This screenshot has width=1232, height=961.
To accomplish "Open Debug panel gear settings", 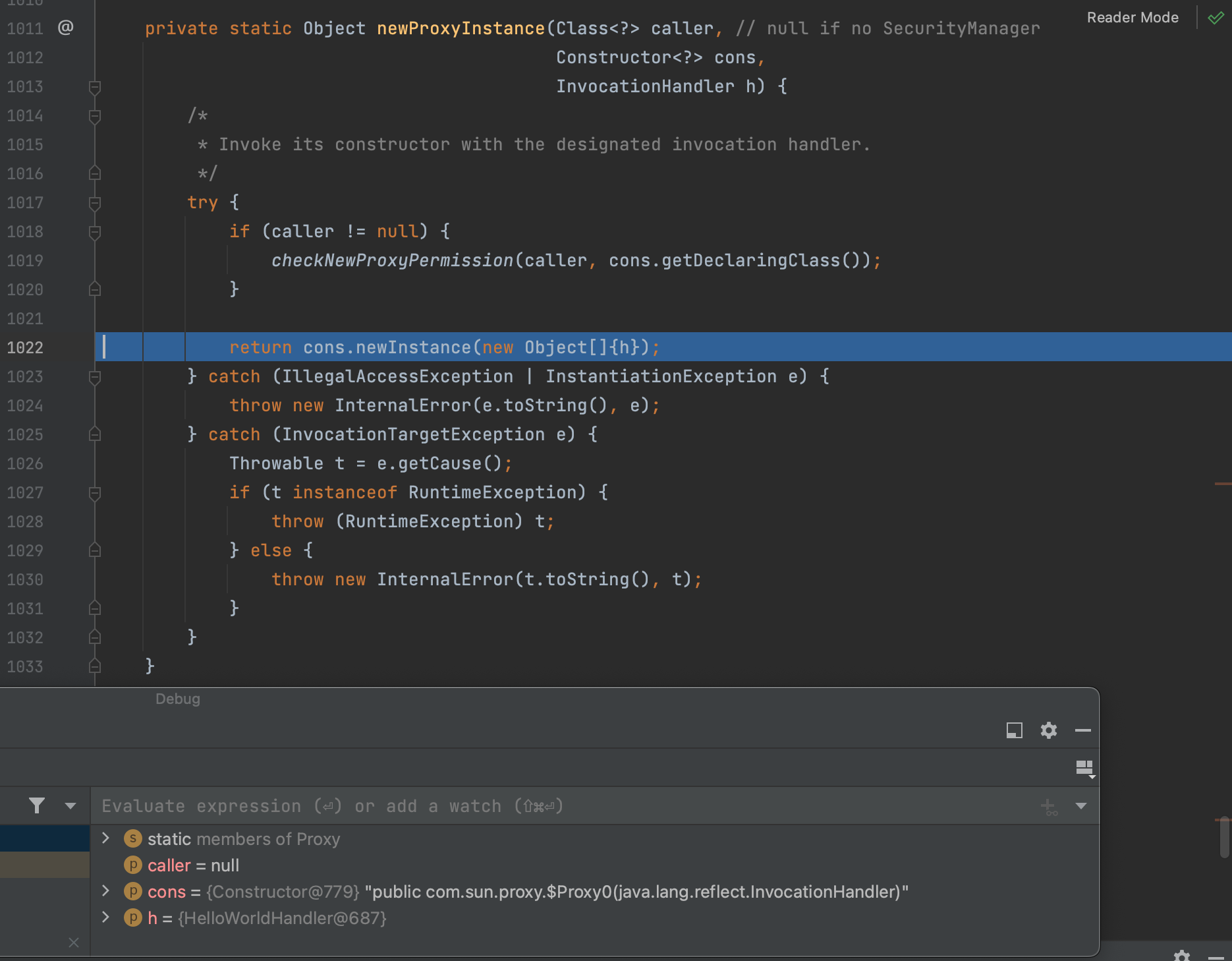I will [x=1048, y=730].
